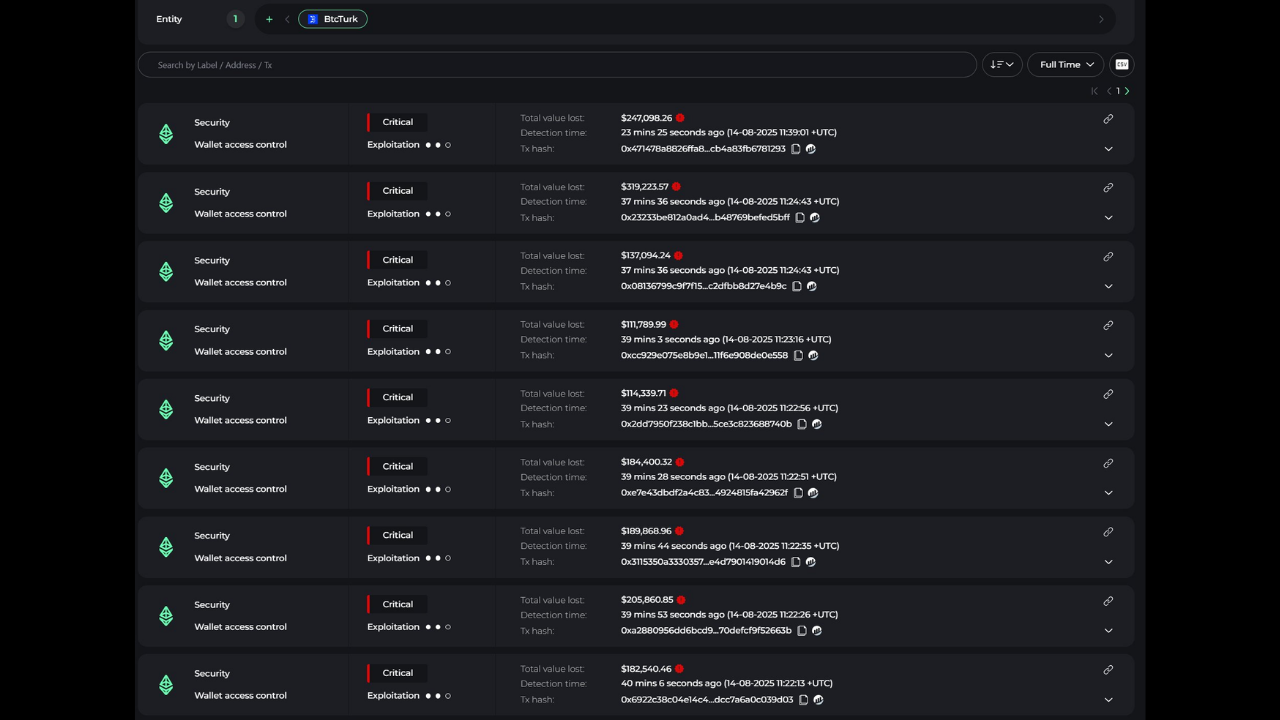Image resolution: width=1280 pixels, height=720 pixels.
Task: Go to the next results page
Action: click(x=1127, y=91)
